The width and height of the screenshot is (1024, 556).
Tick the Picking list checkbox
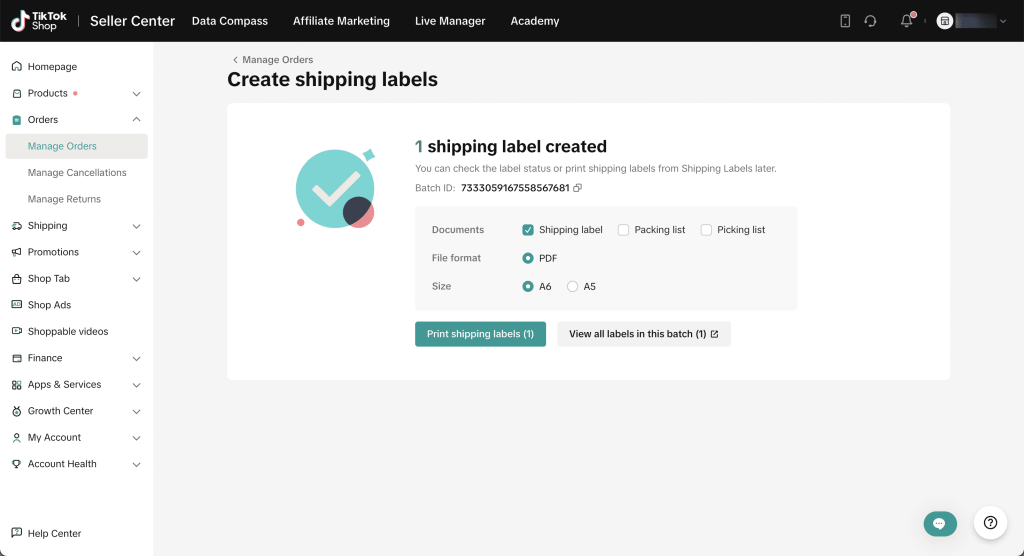pyautogui.click(x=706, y=230)
